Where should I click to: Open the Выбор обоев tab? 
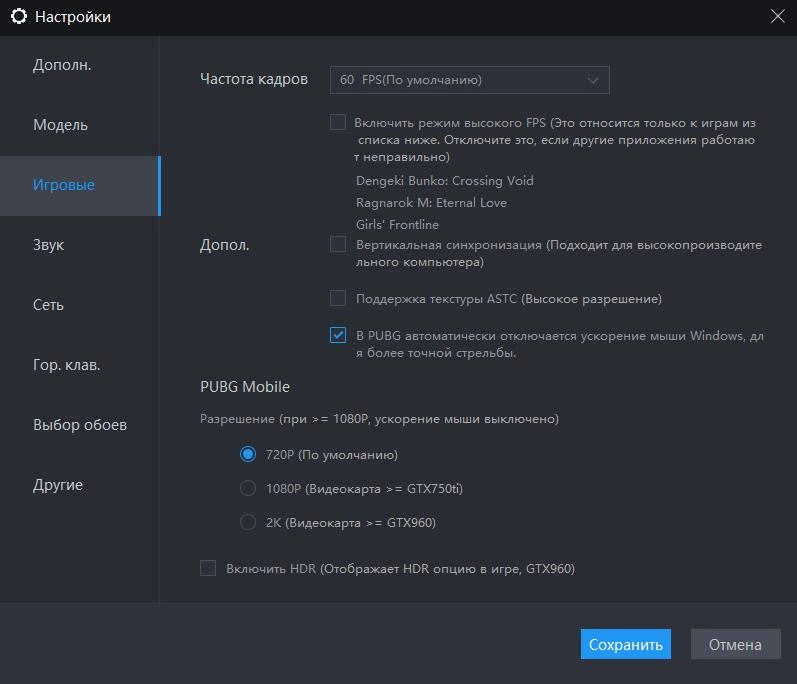coord(80,425)
